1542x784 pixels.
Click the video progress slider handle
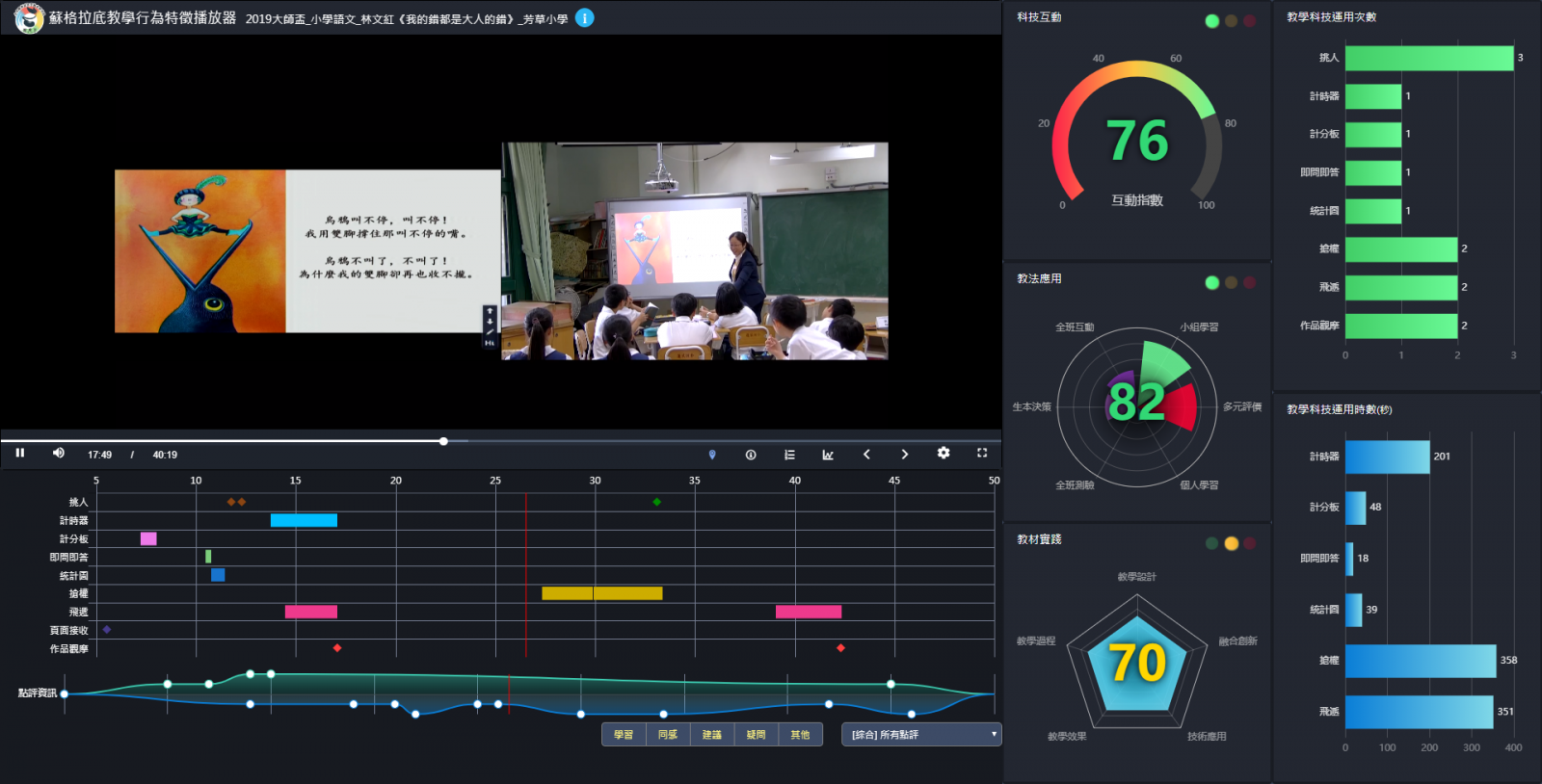coord(443,441)
